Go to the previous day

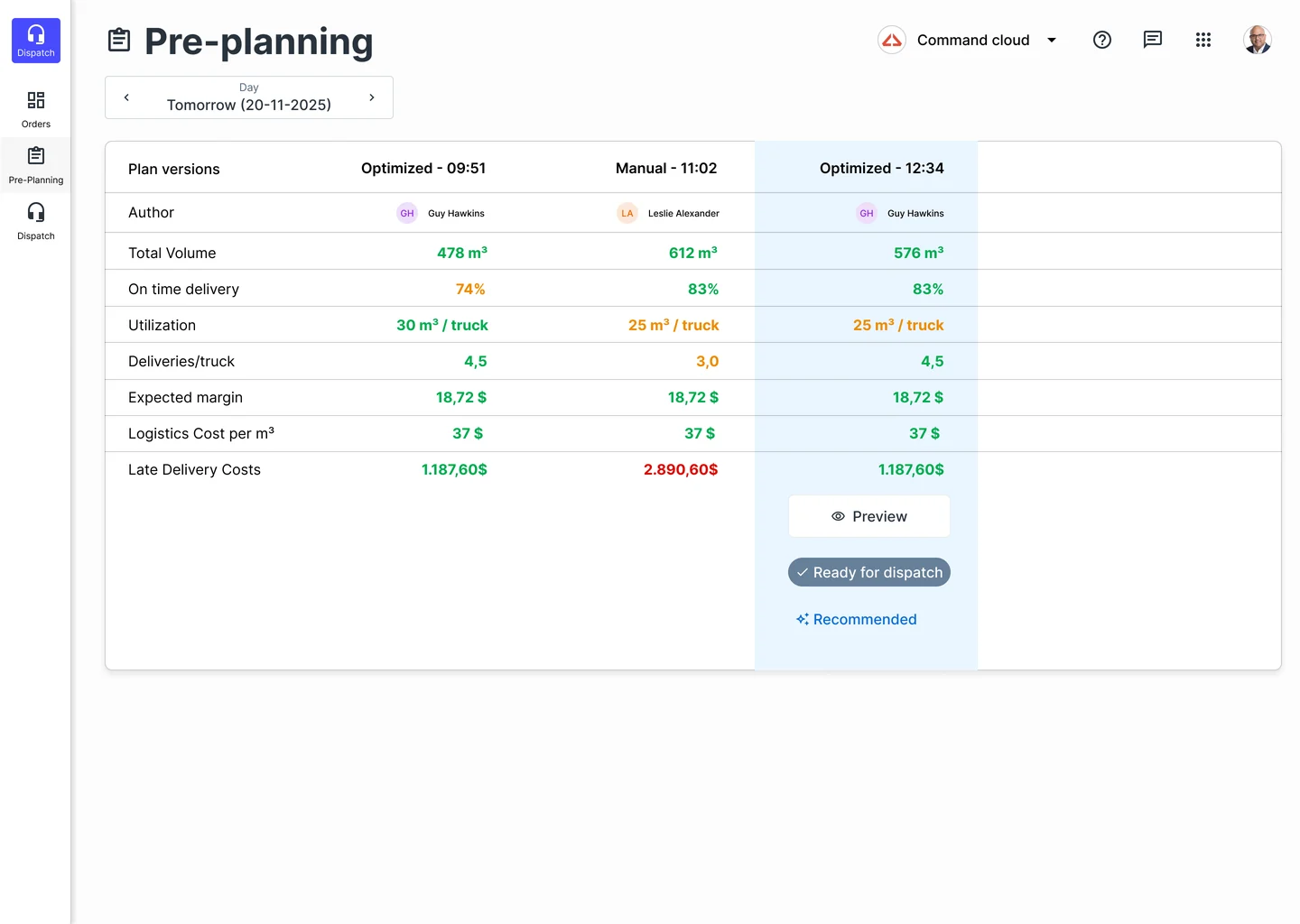tap(126, 97)
